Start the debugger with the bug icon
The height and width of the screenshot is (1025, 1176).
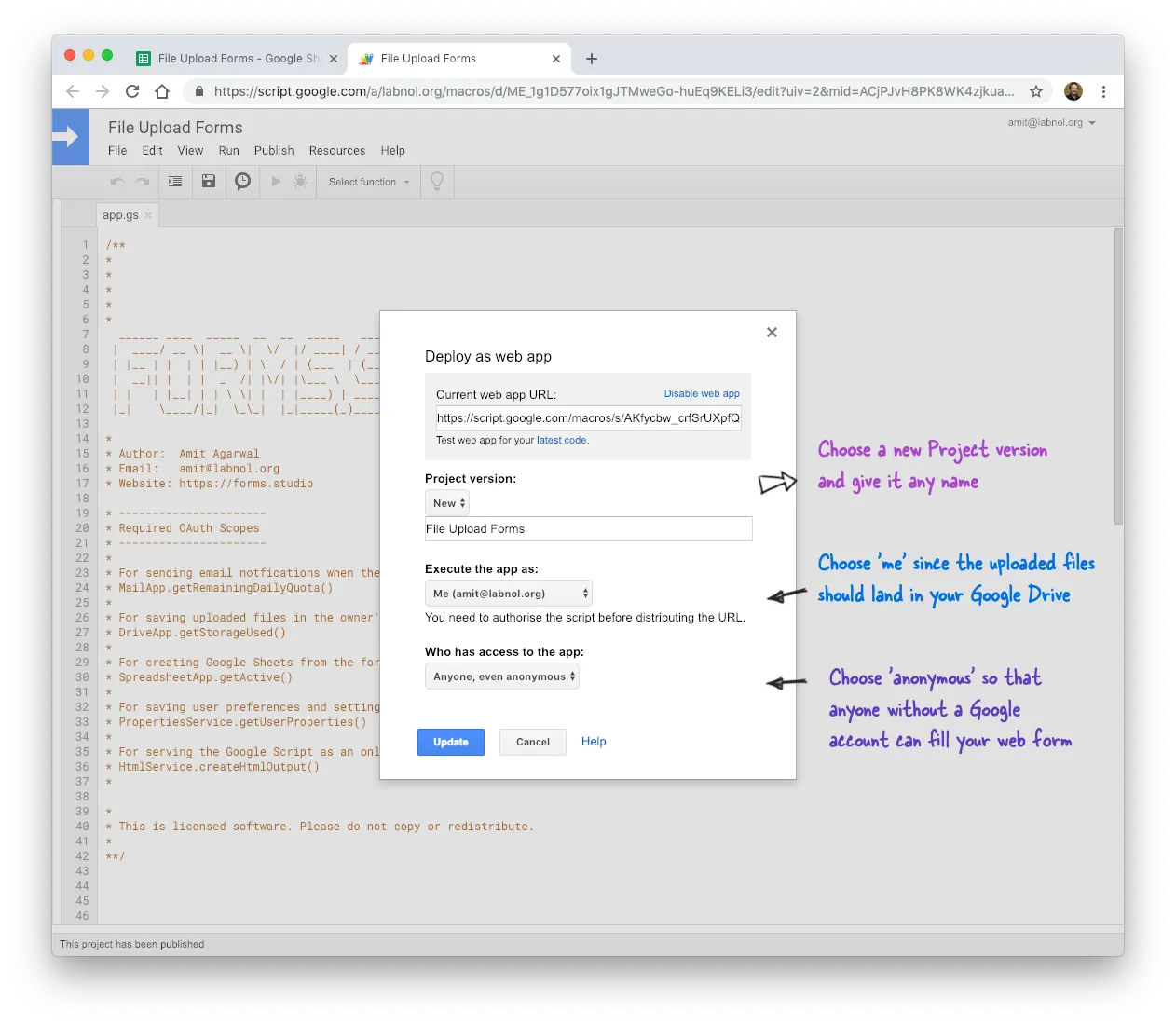pyautogui.click(x=300, y=181)
